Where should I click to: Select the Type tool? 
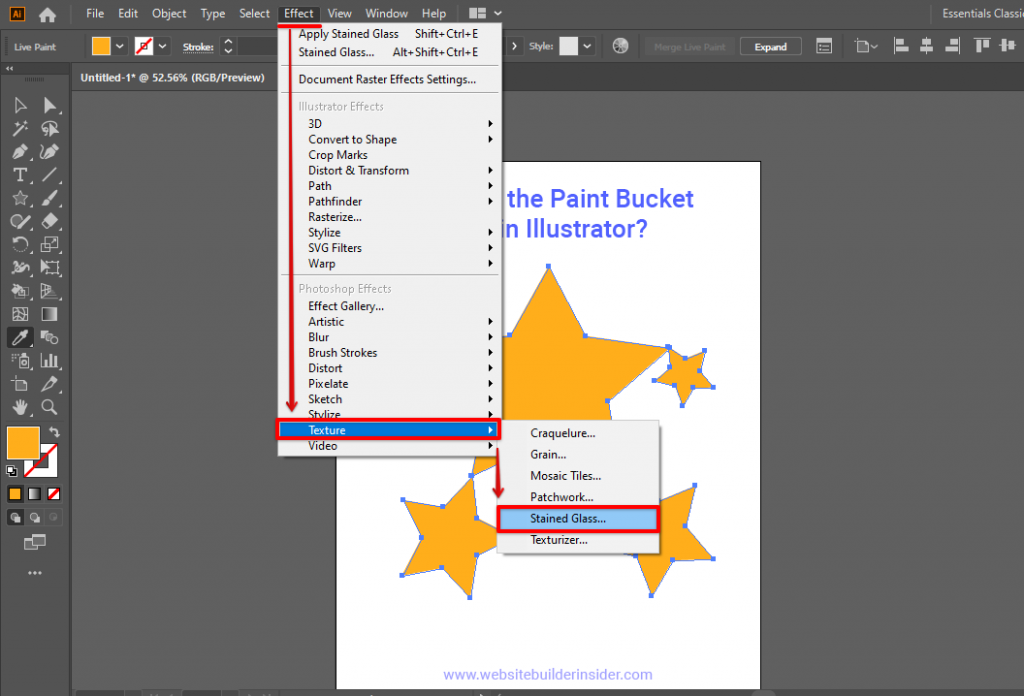click(x=20, y=175)
